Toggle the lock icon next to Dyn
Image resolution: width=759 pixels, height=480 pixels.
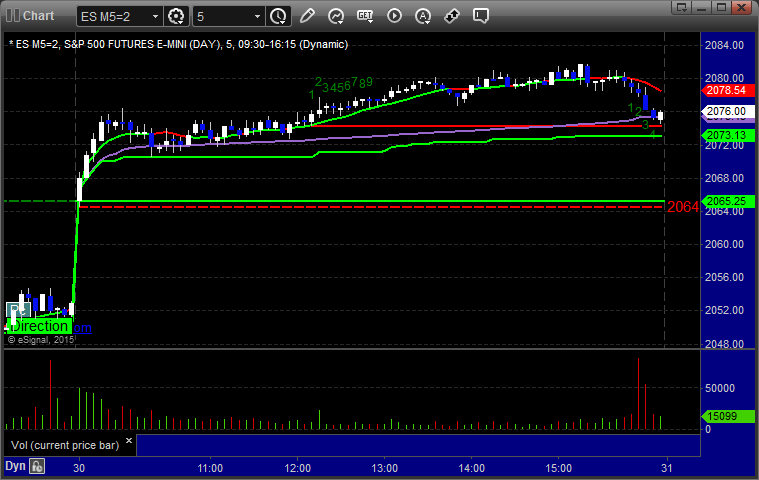[x=37, y=466]
